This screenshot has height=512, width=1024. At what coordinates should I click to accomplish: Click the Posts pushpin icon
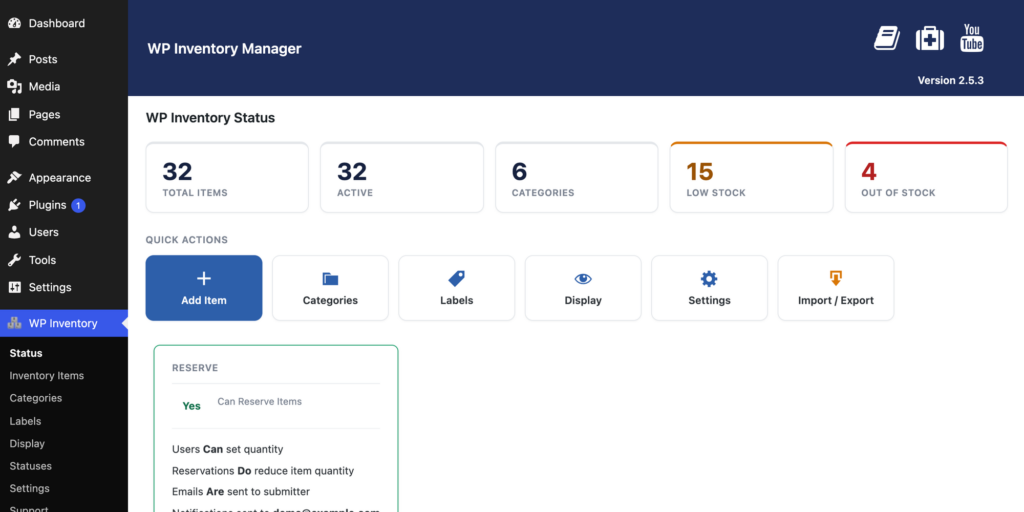tap(14, 59)
